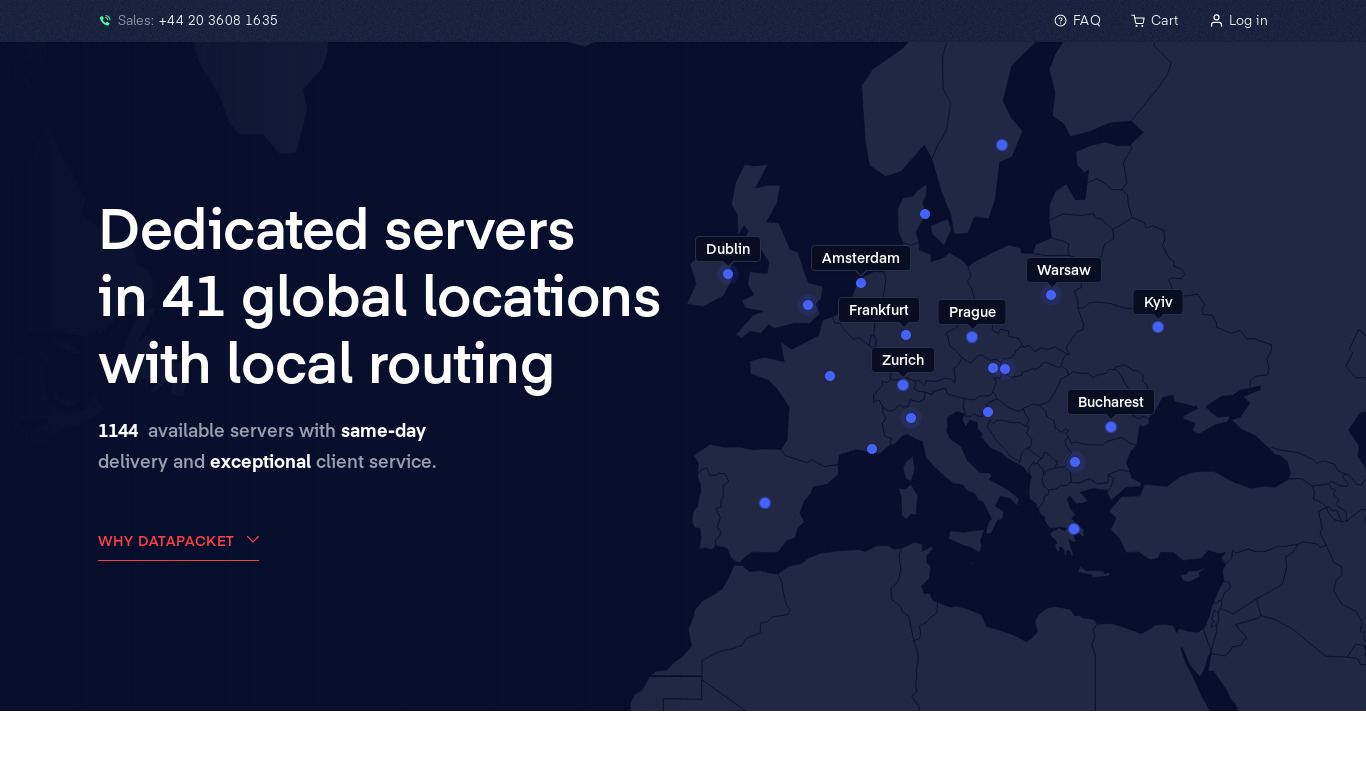Select the Dublin location label
Image resolution: width=1366 pixels, height=768 pixels.
pos(728,249)
